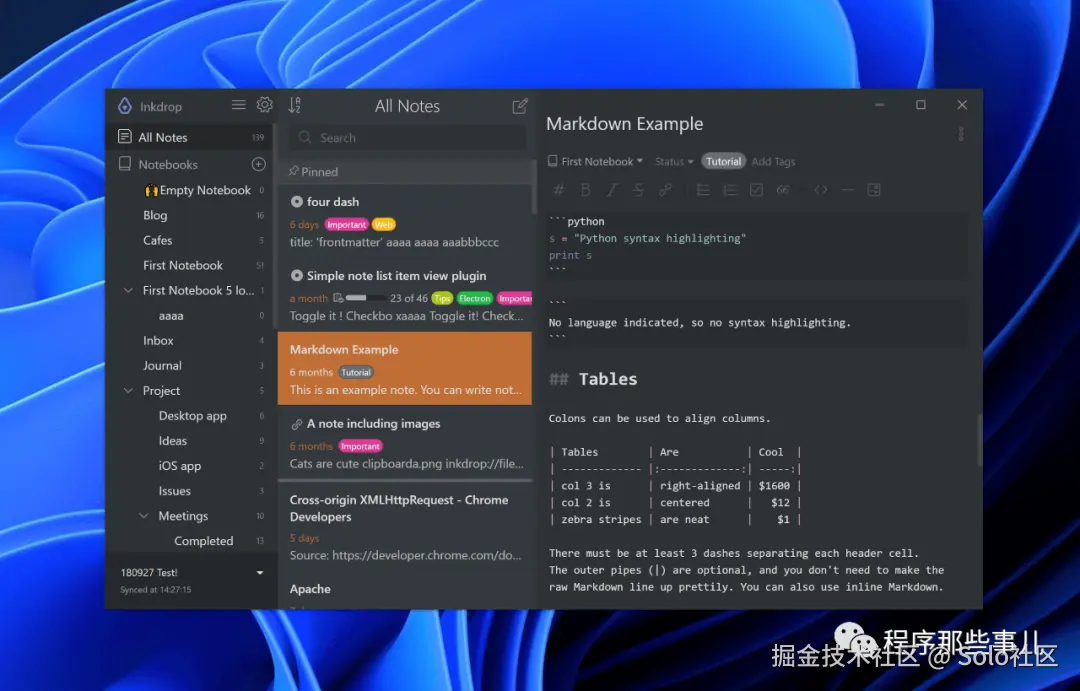Open 'A note including images' note
The width and height of the screenshot is (1080, 691).
point(405,442)
